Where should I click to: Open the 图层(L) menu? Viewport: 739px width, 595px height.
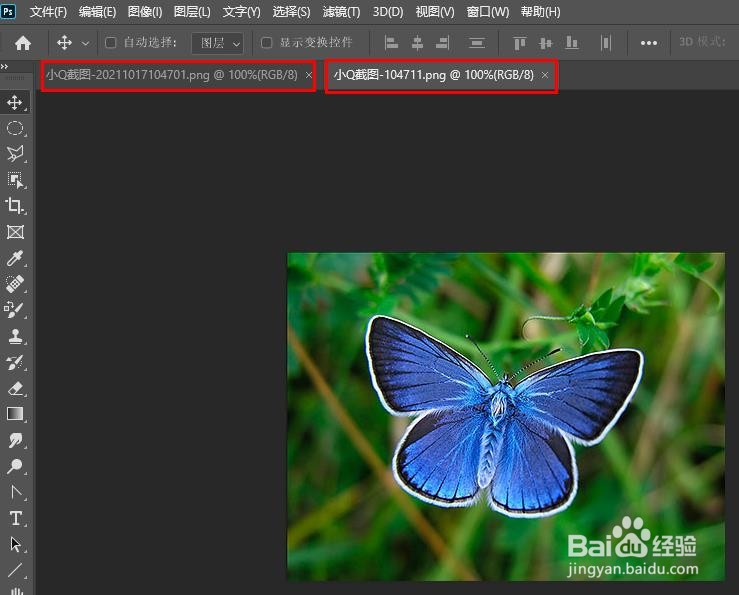tap(192, 11)
